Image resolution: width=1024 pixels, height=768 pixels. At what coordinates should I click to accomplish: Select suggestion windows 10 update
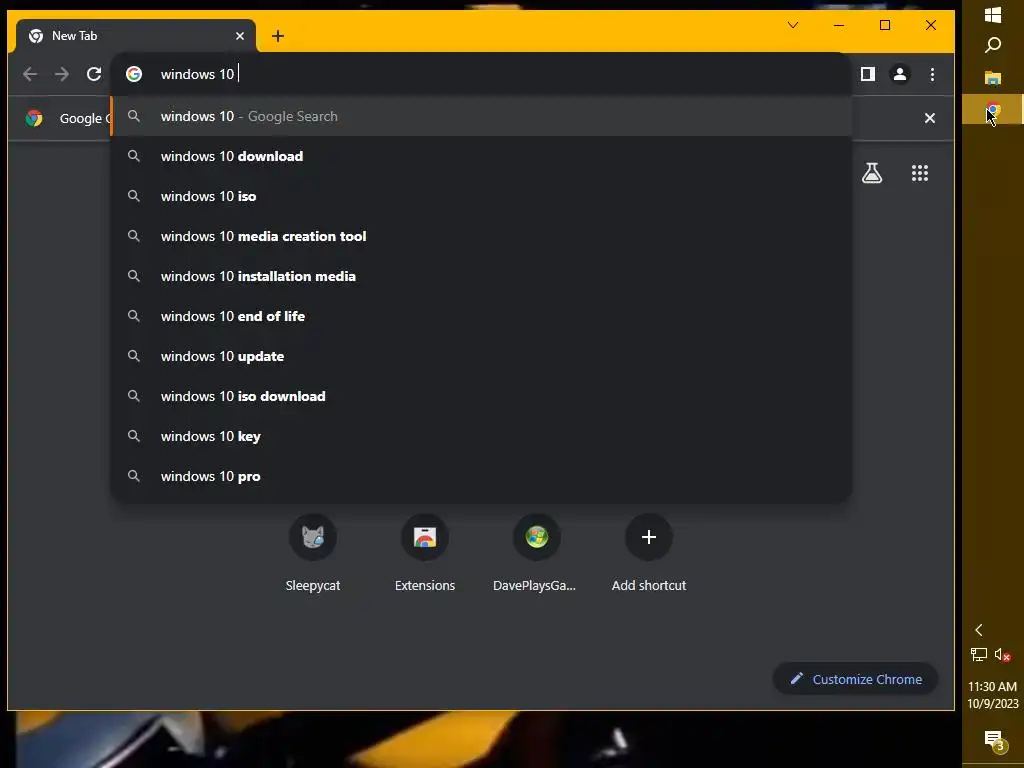coord(481,357)
